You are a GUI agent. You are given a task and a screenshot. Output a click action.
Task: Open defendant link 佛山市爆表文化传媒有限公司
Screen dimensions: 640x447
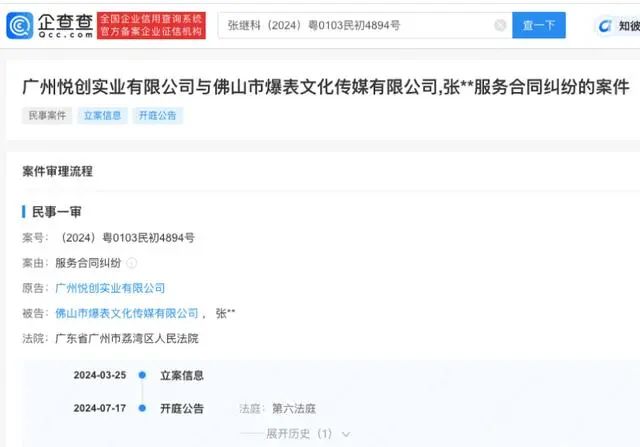[x=127, y=314]
